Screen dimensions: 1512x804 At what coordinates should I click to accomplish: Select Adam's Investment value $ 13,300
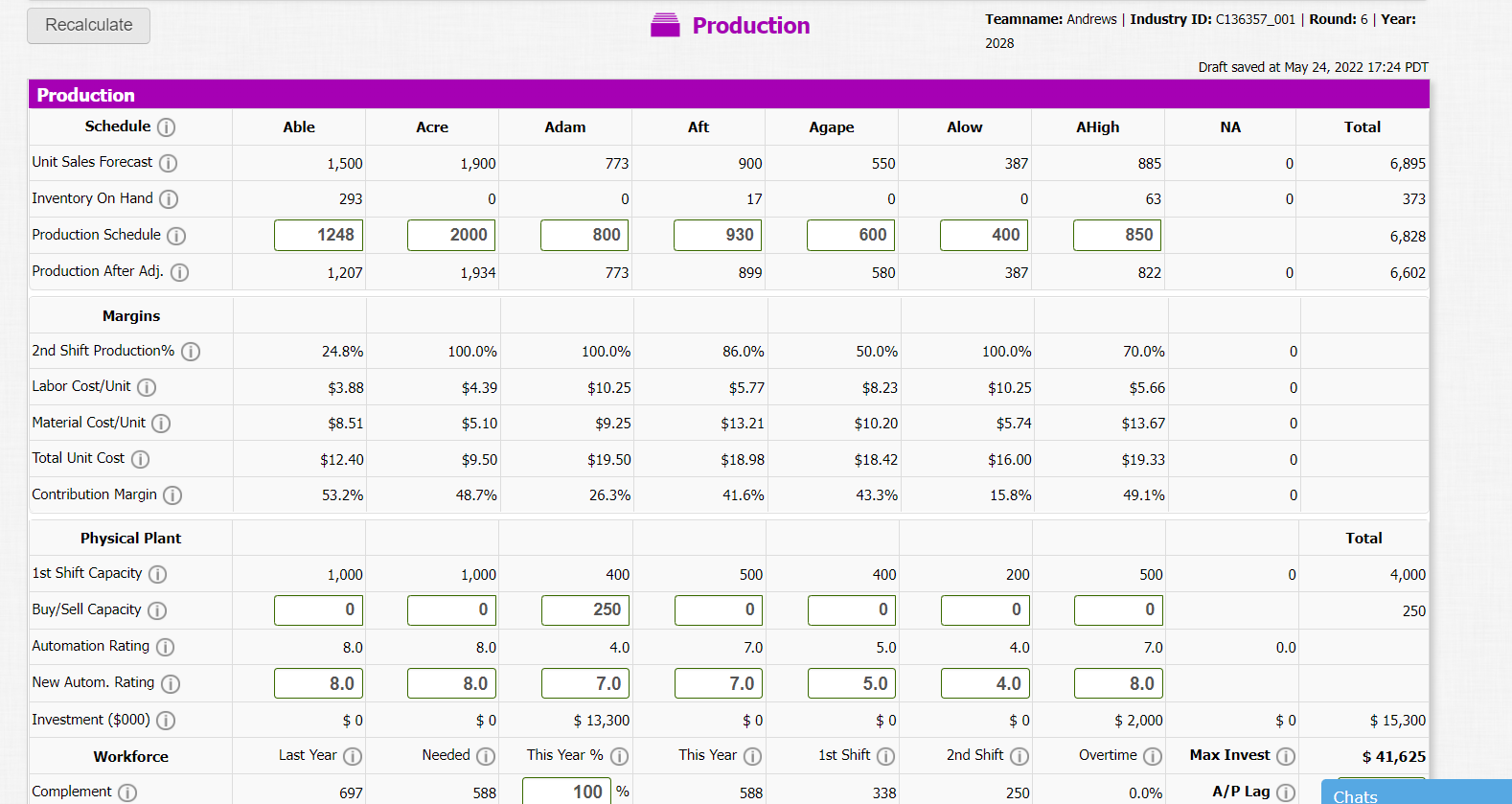tap(602, 721)
